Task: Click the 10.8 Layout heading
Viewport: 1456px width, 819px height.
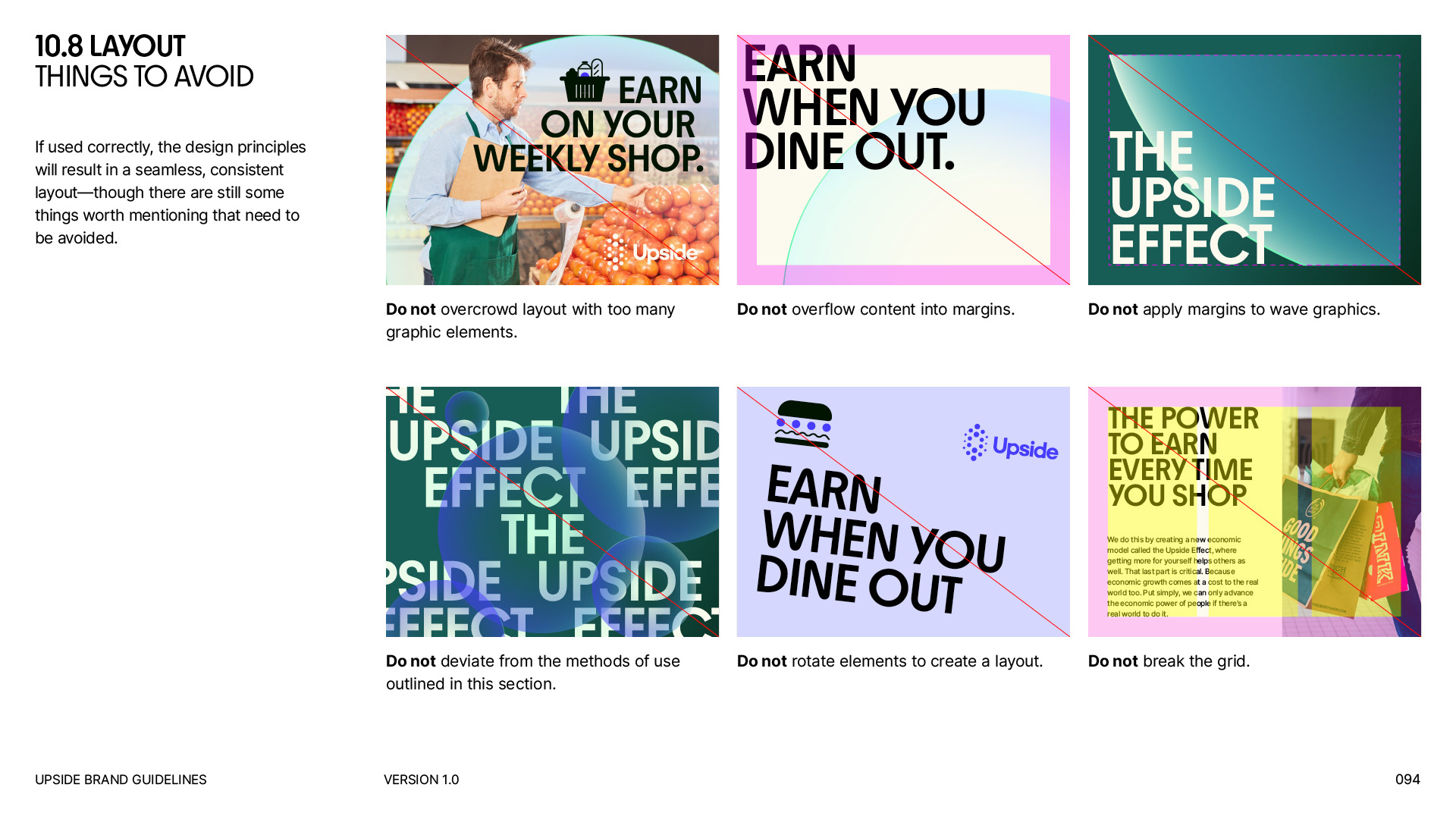Action: (x=110, y=46)
